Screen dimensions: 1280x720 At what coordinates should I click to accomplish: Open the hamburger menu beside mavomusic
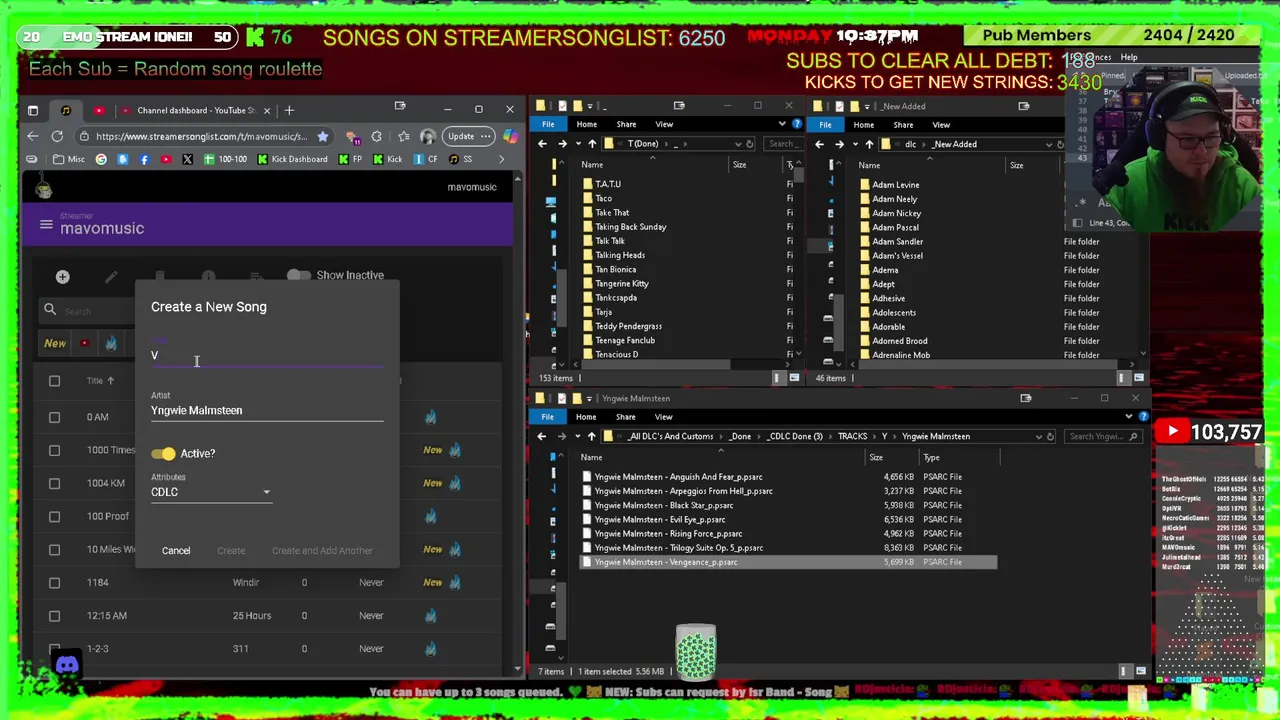[x=46, y=225]
